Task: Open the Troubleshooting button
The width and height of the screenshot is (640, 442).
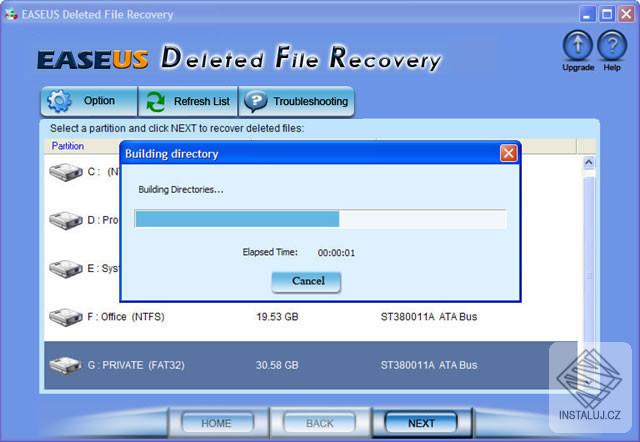Action: click(296, 101)
